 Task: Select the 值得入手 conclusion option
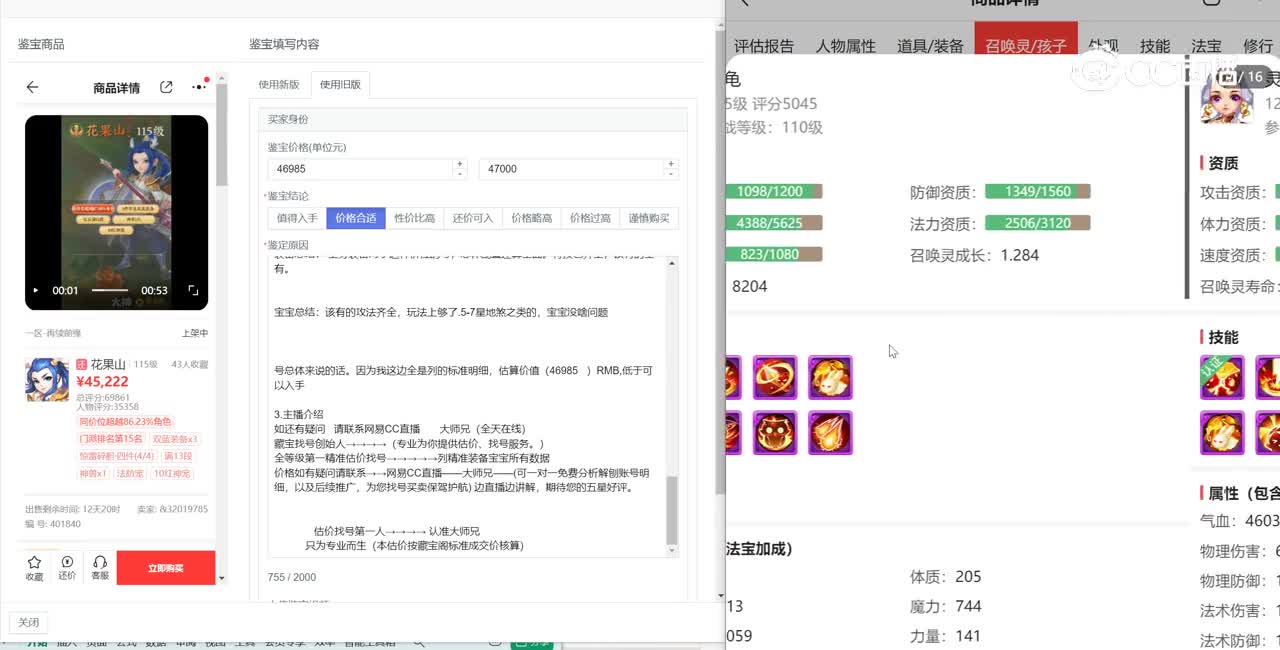click(297, 218)
